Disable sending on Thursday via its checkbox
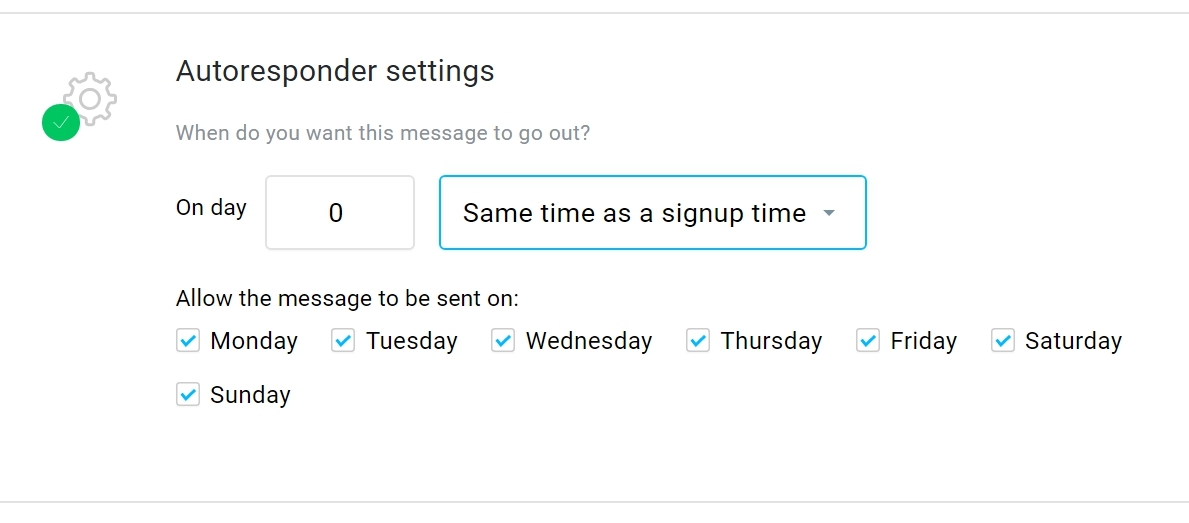This screenshot has height=523, width=1189. click(x=698, y=340)
